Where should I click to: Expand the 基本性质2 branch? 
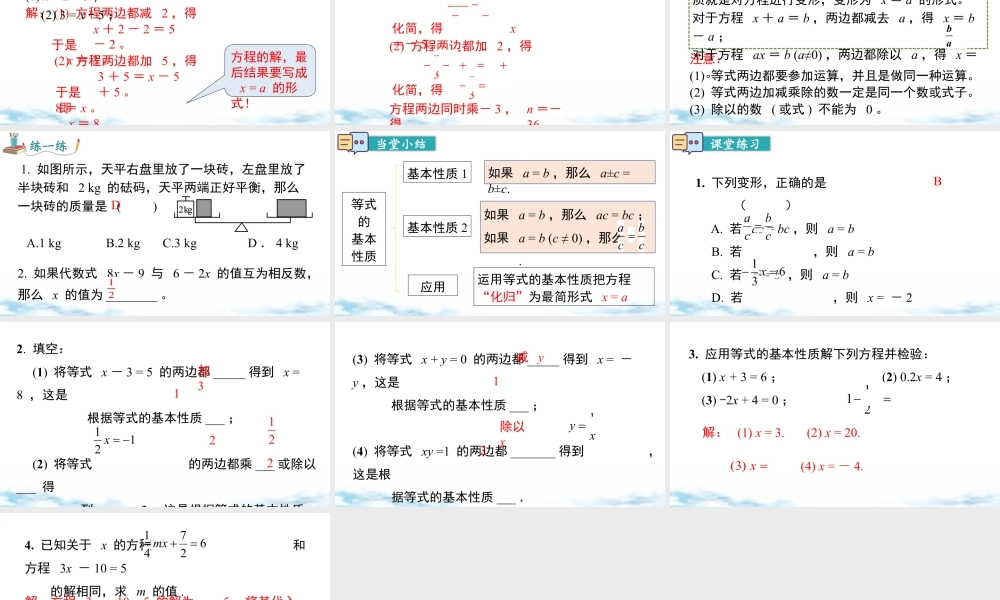coord(437,226)
